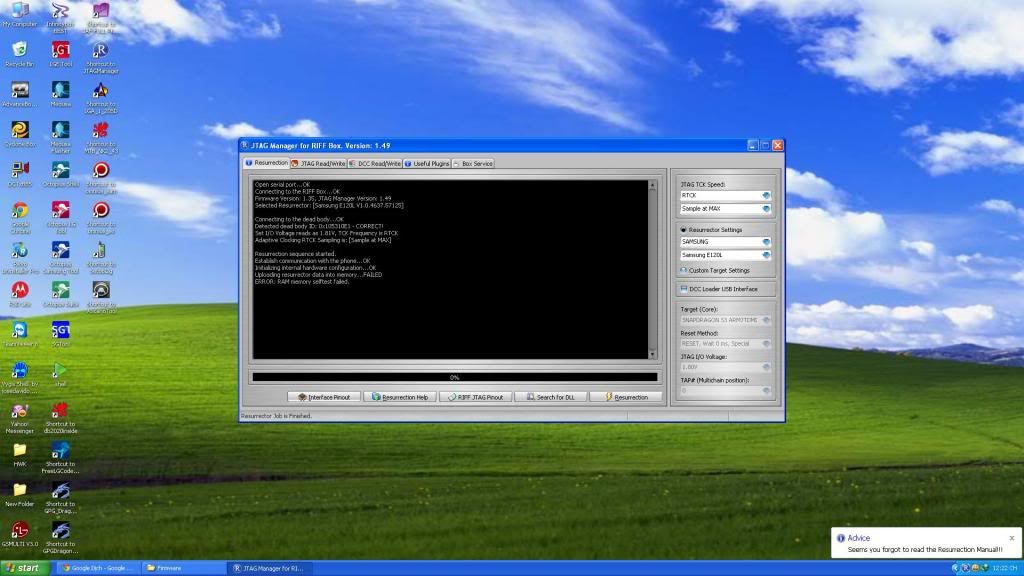Viewport: 1024px width, 576px height.
Task: Open the Shortcut to FreeLGCode icon
Action: 60,456
